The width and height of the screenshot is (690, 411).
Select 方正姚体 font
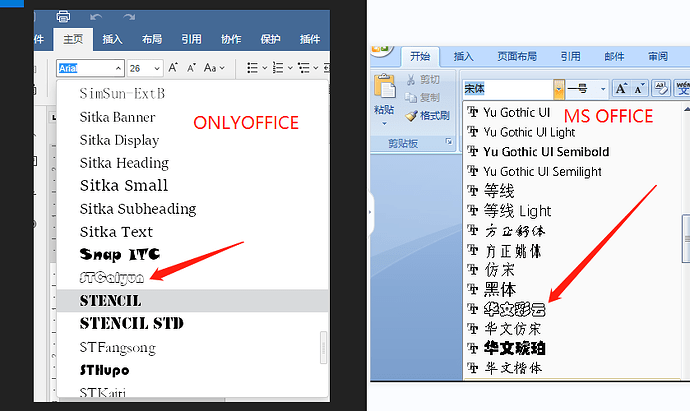point(573,251)
